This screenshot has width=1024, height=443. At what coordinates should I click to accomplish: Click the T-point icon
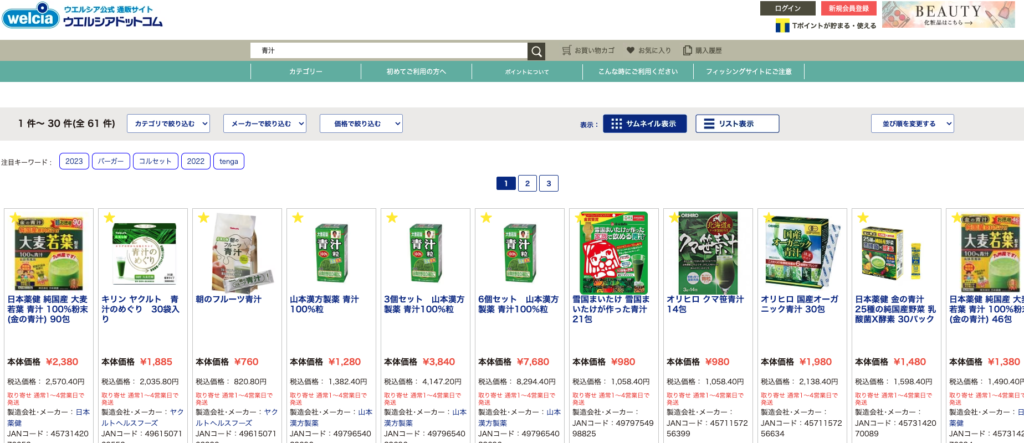pos(782,25)
